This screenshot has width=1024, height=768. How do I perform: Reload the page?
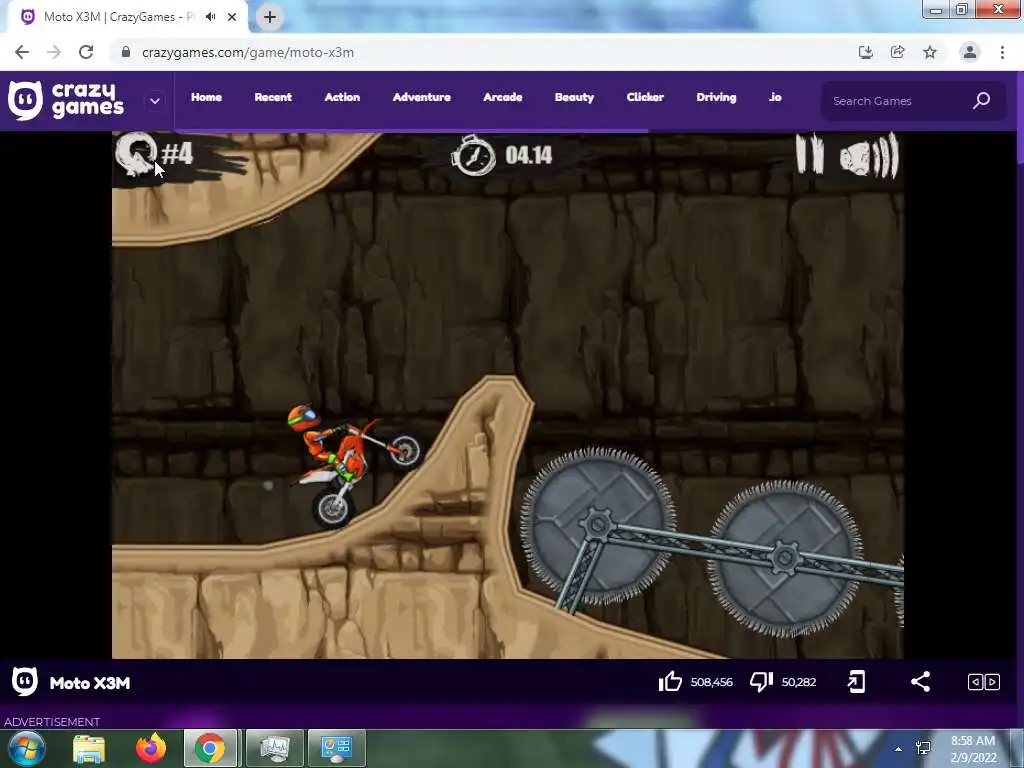click(86, 52)
